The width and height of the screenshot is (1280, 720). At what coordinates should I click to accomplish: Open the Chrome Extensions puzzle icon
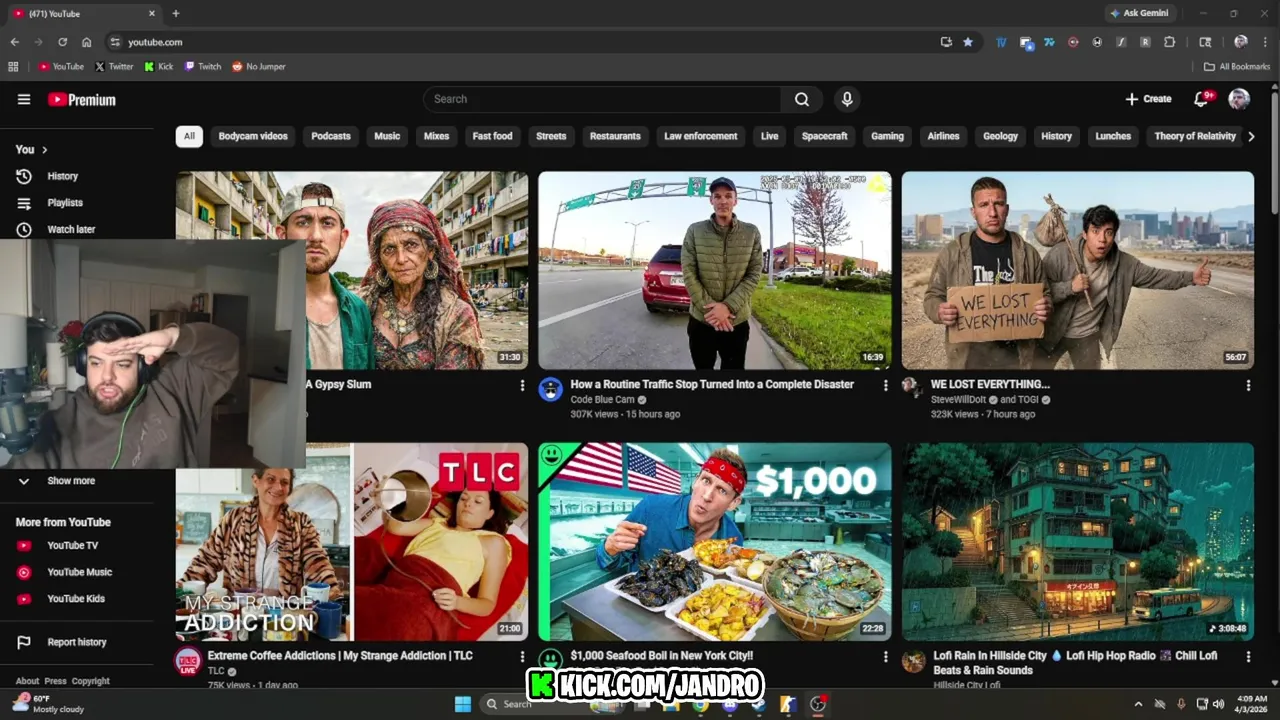tap(1170, 42)
